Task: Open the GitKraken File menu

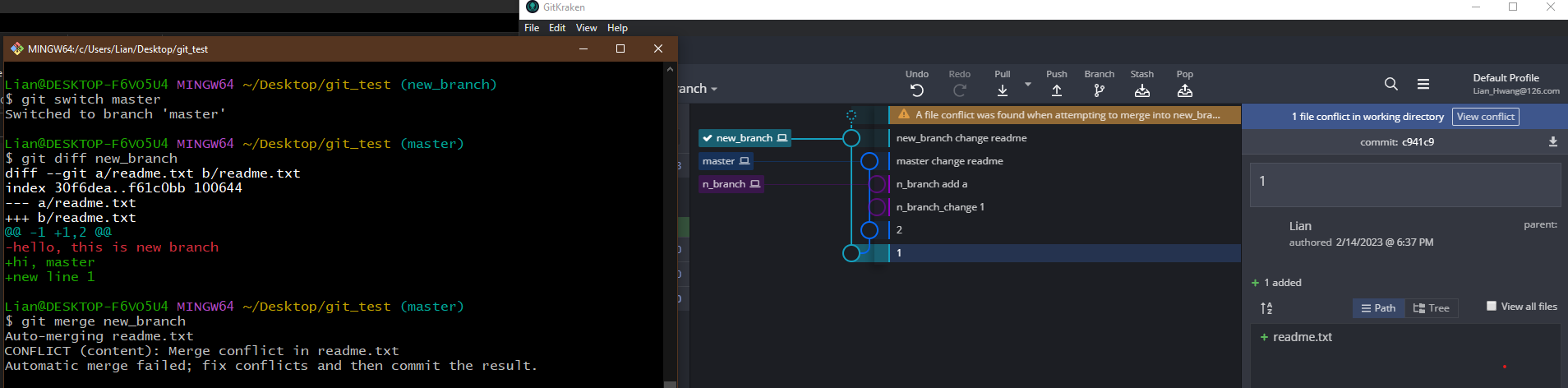Action: tap(532, 28)
